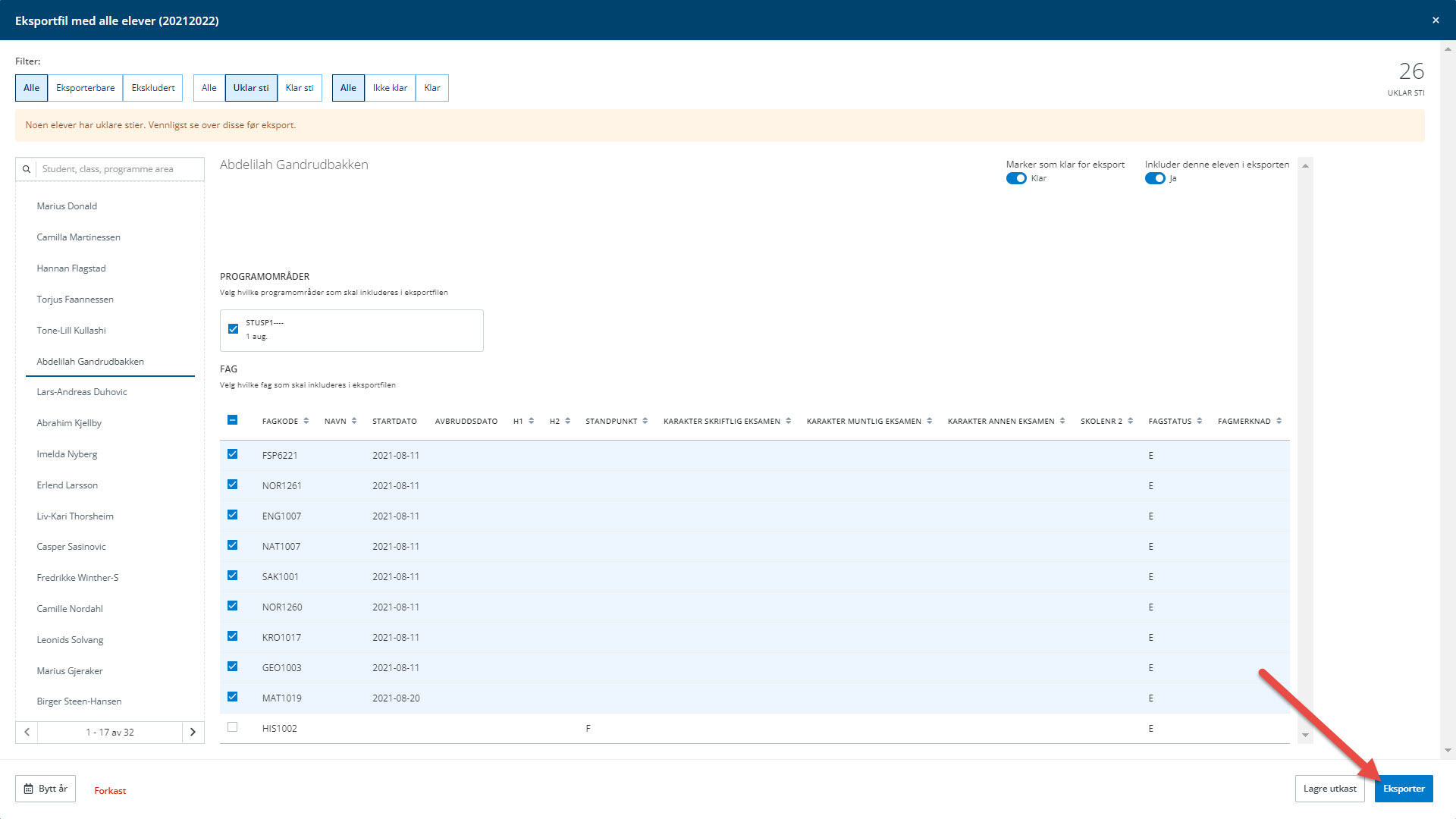
Task: Go to next page of students
Action: pos(193,732)
